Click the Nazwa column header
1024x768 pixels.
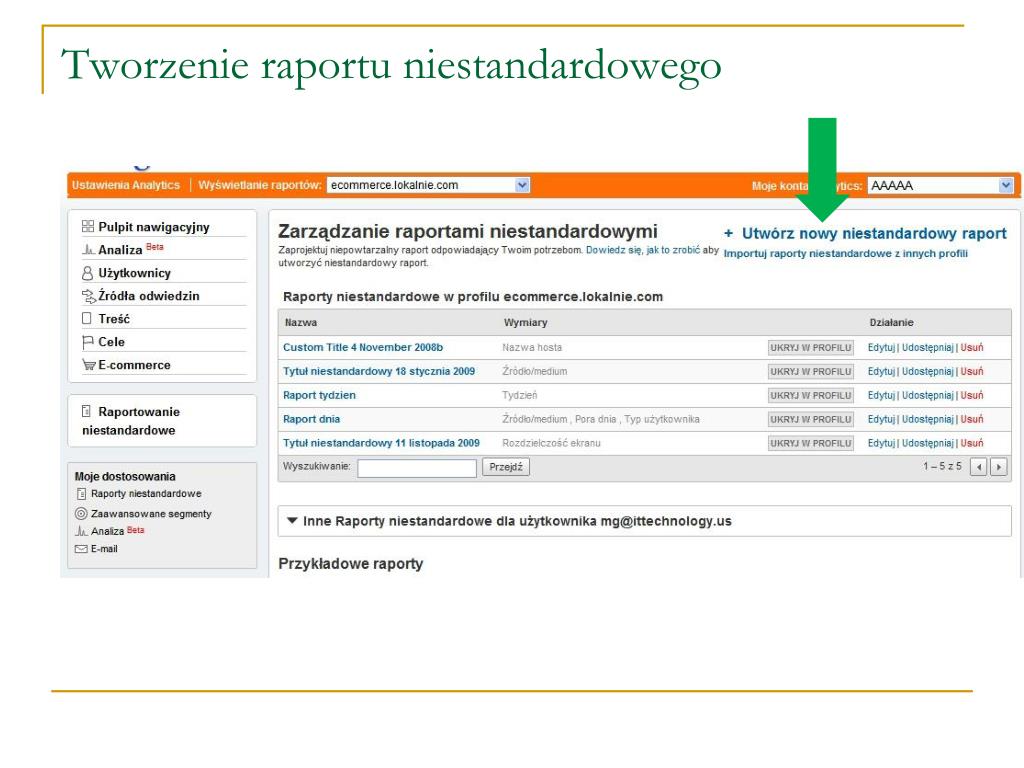click(x=301, y=323)
